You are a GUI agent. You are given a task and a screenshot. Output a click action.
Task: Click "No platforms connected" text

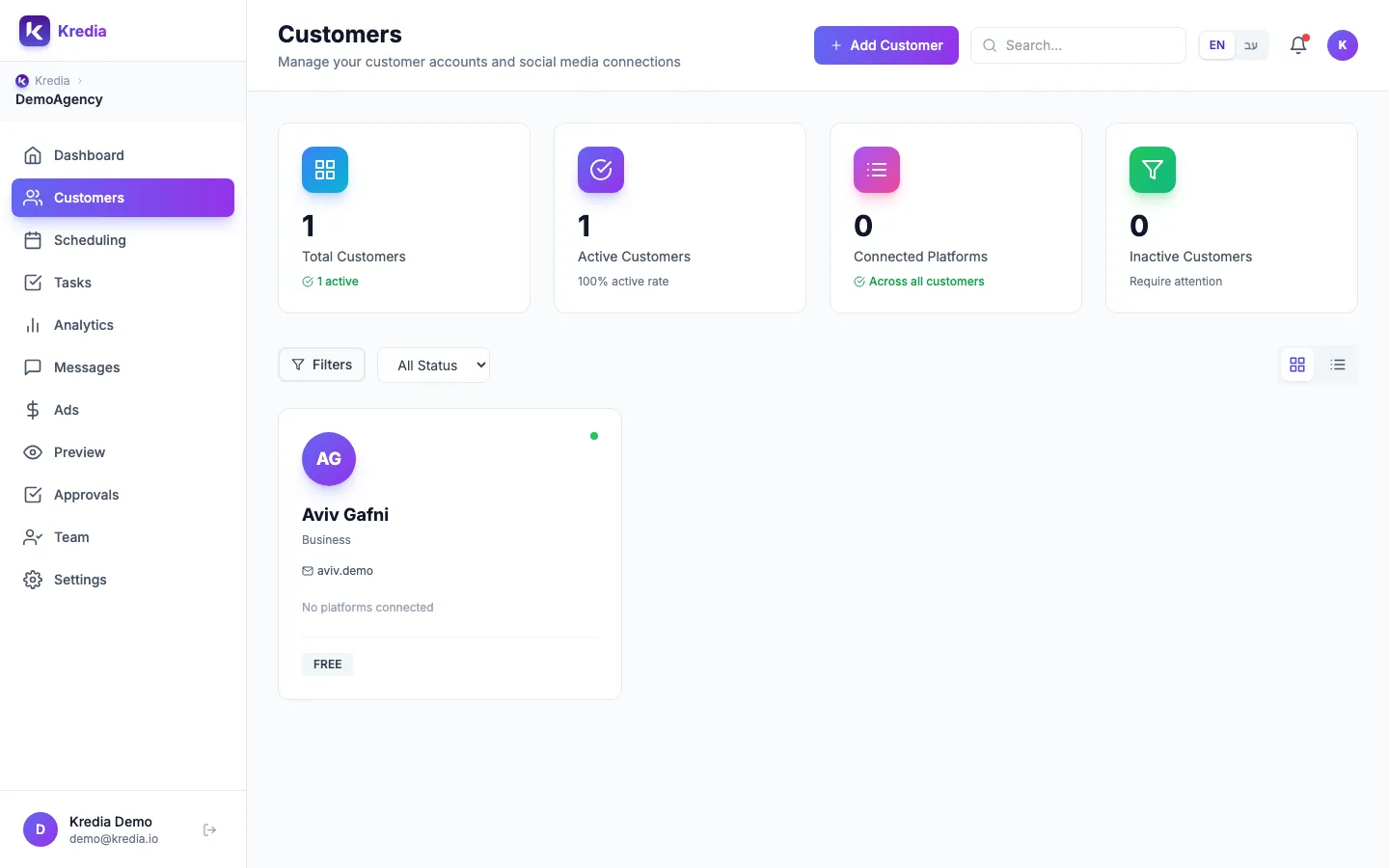[368, 608]
